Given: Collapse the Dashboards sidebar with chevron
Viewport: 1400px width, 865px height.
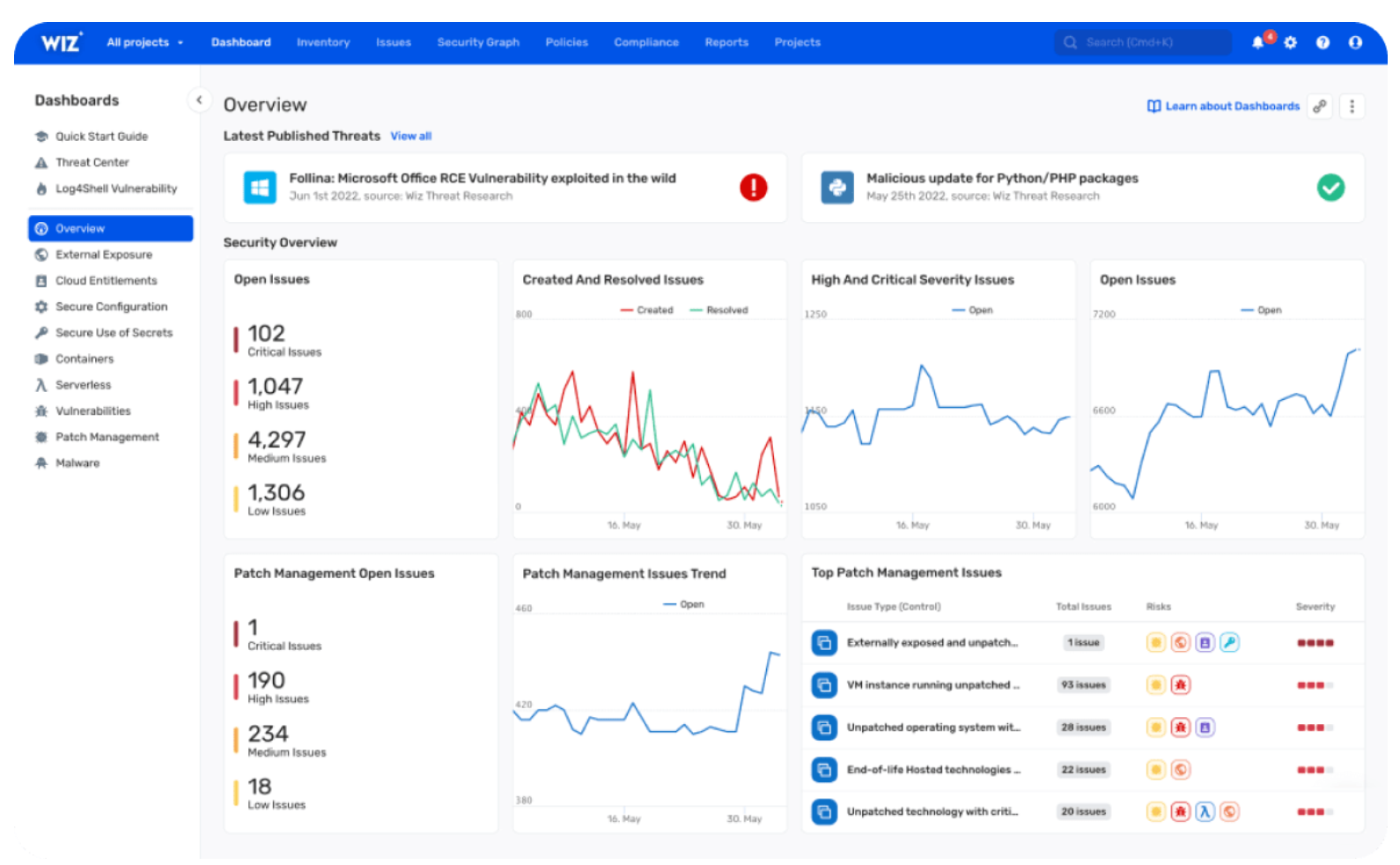Looking at the screenshot, I should click(199, 100).
